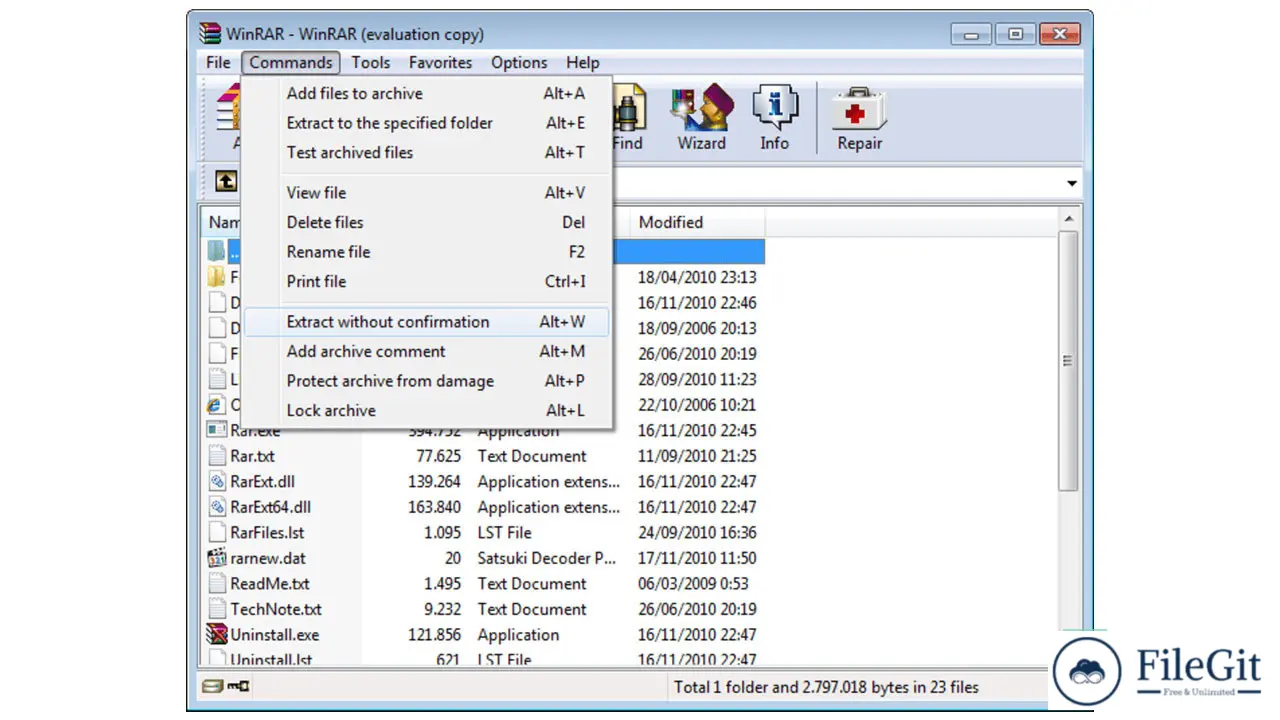The height and width of the screenshot is (720, 1280).
Task: Click the Rar.txt size 77.625
Action: click(x=438, y=456)
